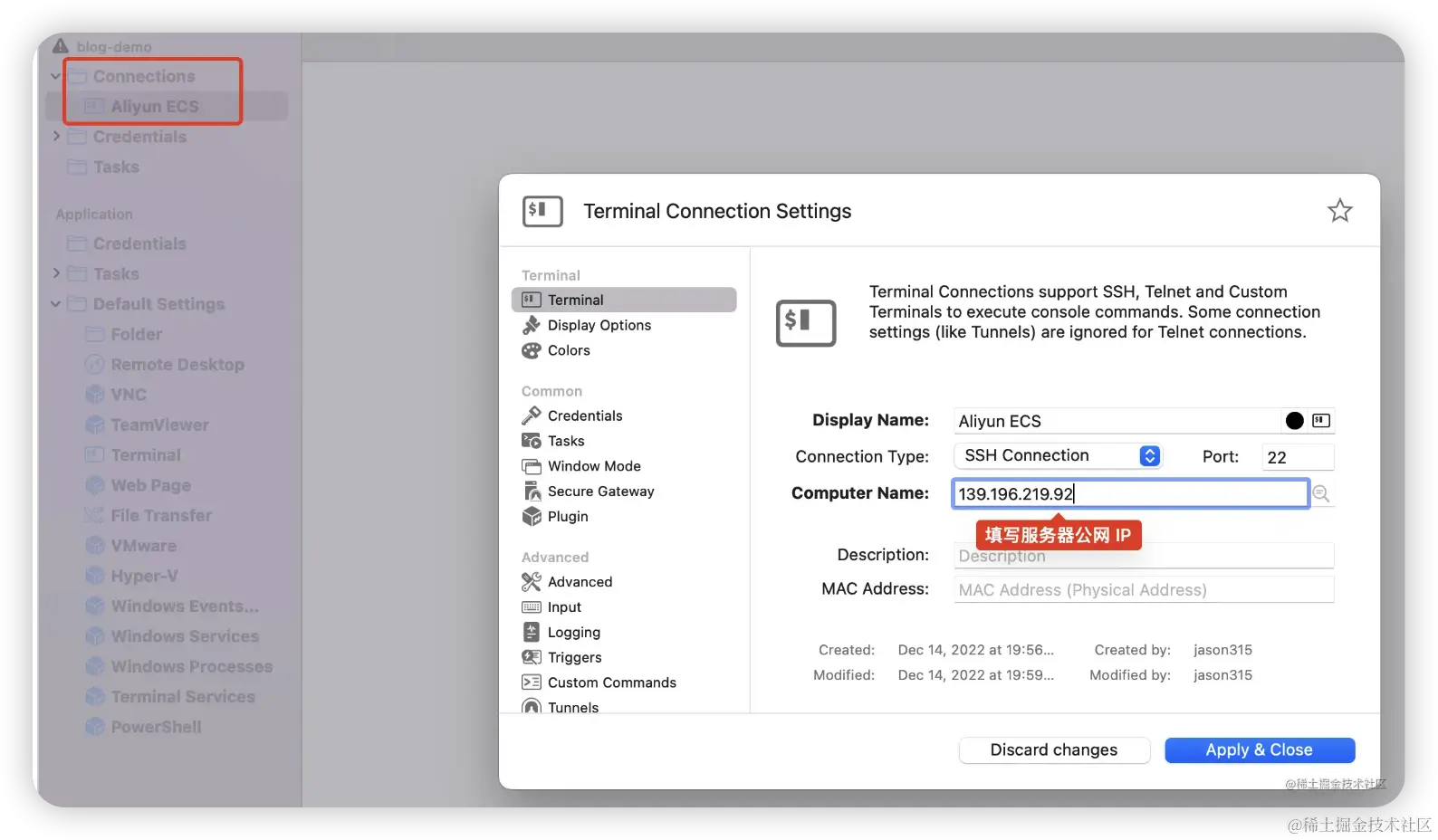Click the Custom Commands prompt icon
Screen dimensions: 1438x840
tap(532, 682)
